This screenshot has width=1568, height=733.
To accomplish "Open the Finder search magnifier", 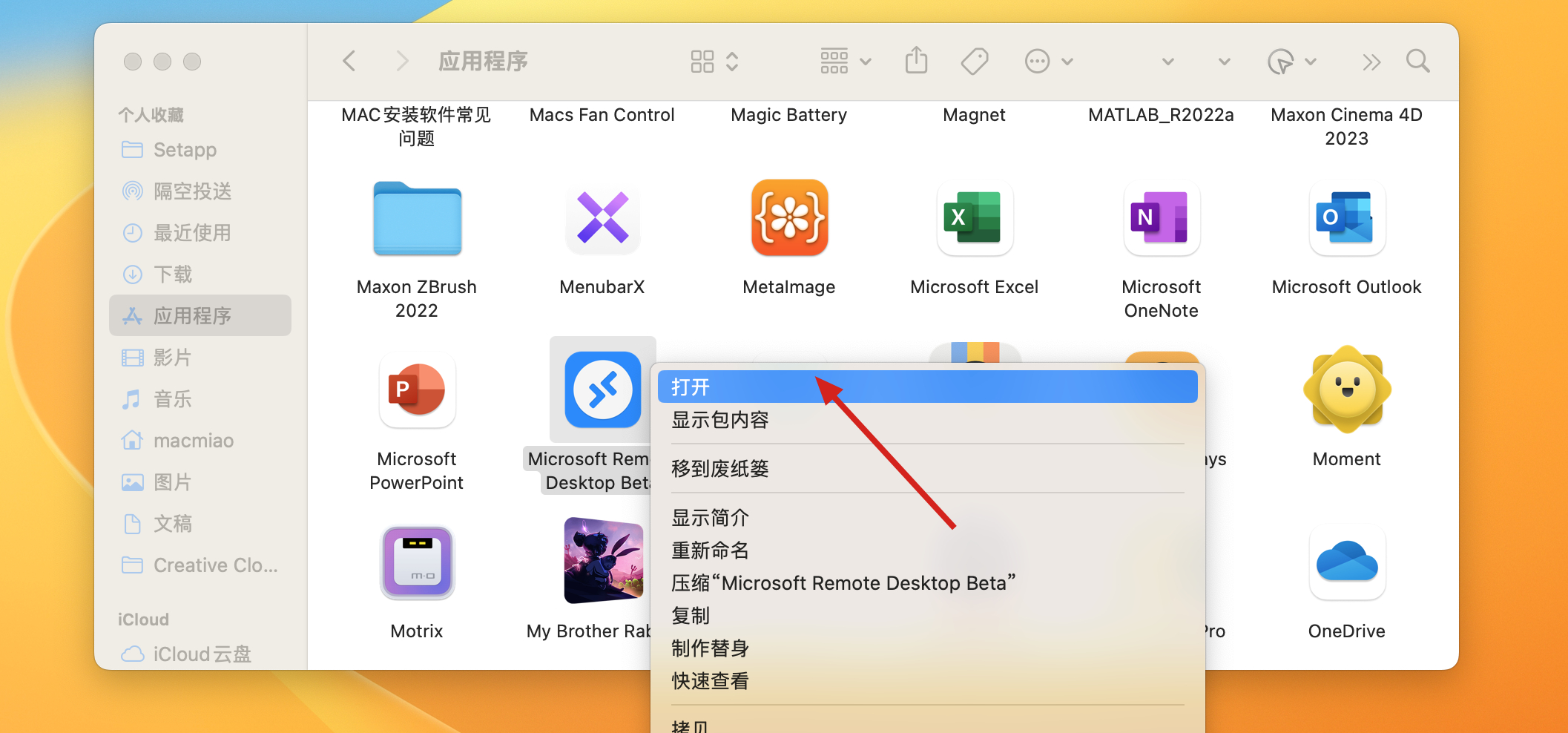I will point(1417,61).
